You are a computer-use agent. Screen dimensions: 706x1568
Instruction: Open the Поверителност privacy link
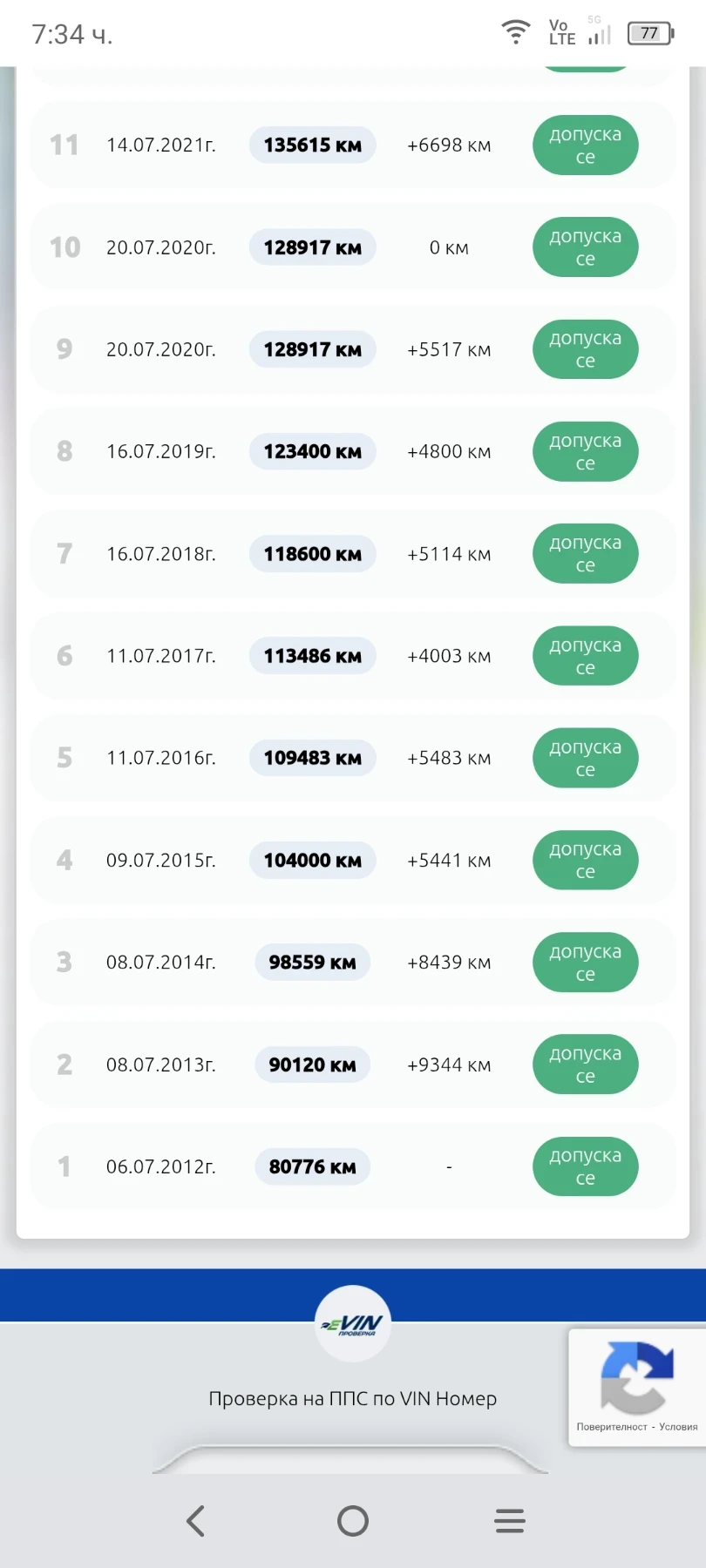click(x=612, y=1427)
